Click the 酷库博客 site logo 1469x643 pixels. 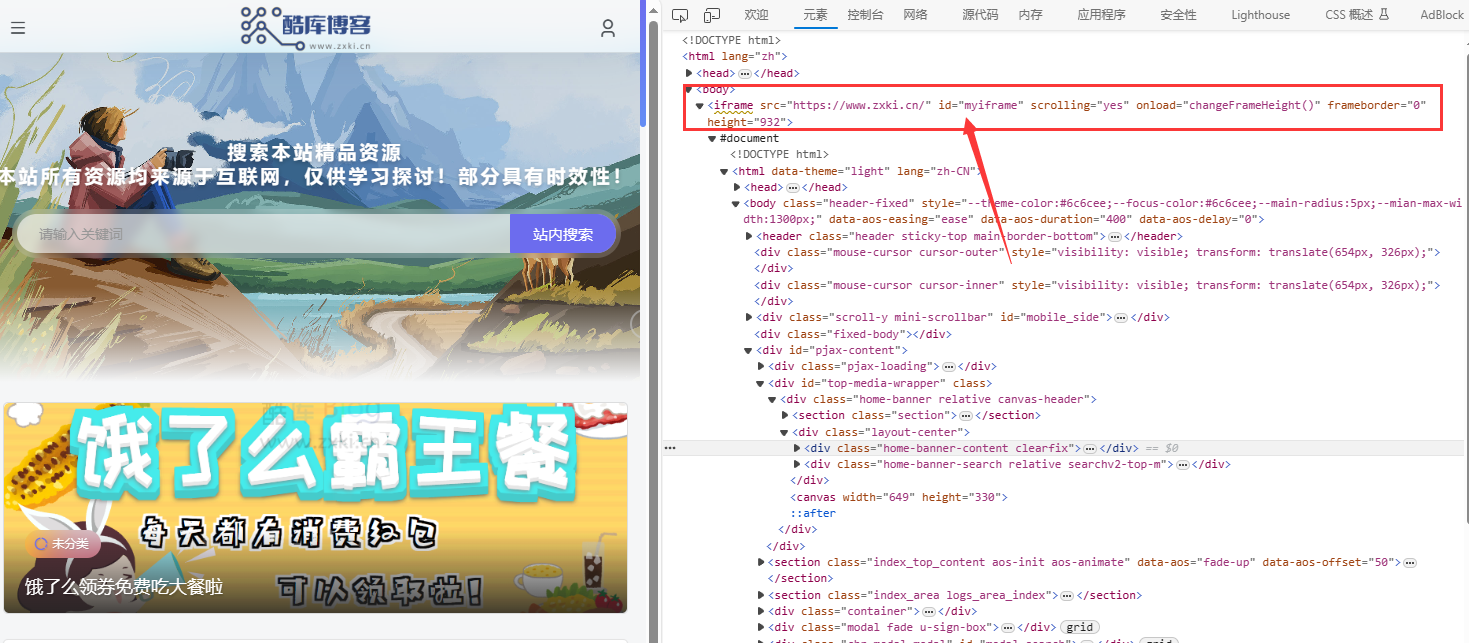coord(303,27)
